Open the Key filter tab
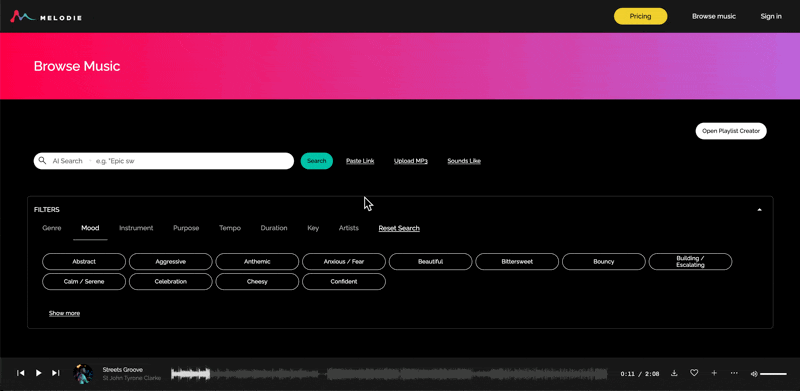The image size is (800, 391). pyautogui.click(x=313, y=228)
